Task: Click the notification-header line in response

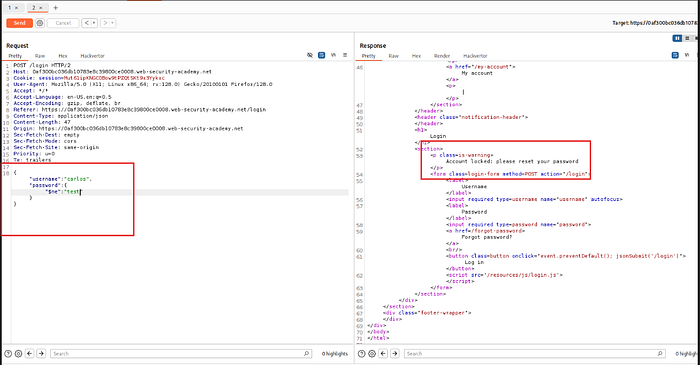Action: click(471, 117)
